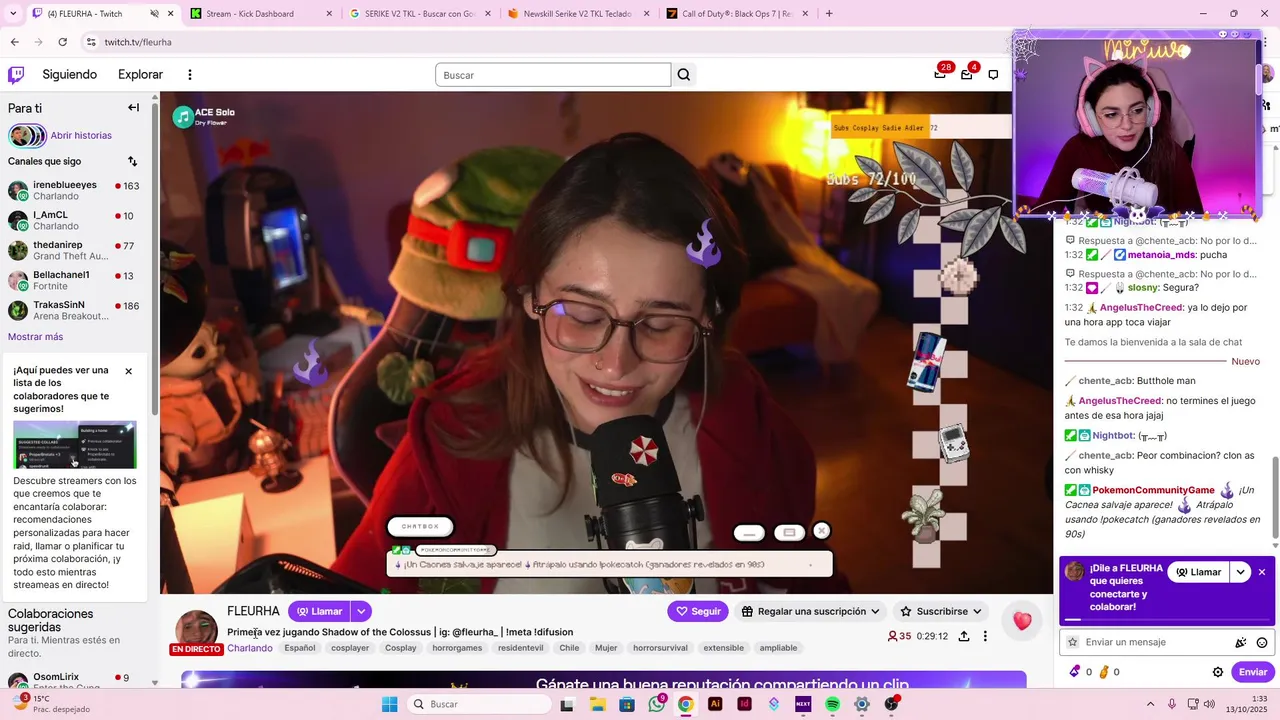
Task: Open Bellachanel1 channel in sidebar
Action: [x=74, y=280]
